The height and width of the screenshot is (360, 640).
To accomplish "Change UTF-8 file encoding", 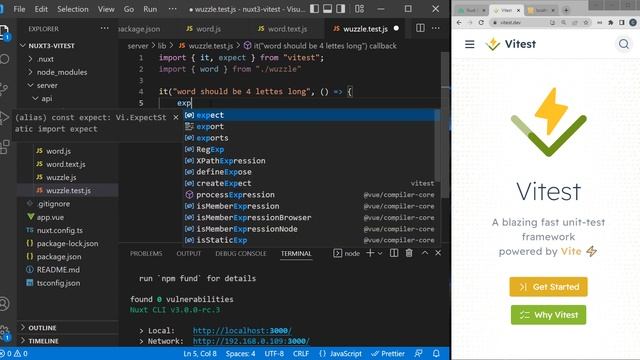I will coord(274,353).
